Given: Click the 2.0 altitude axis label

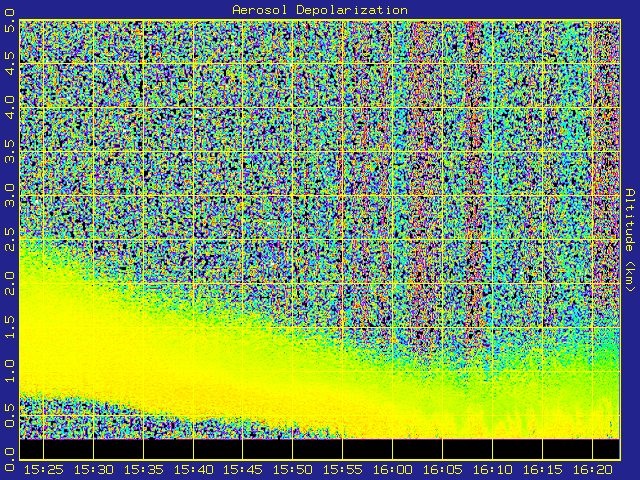Looking at the screenshot, I should point(10,283).
